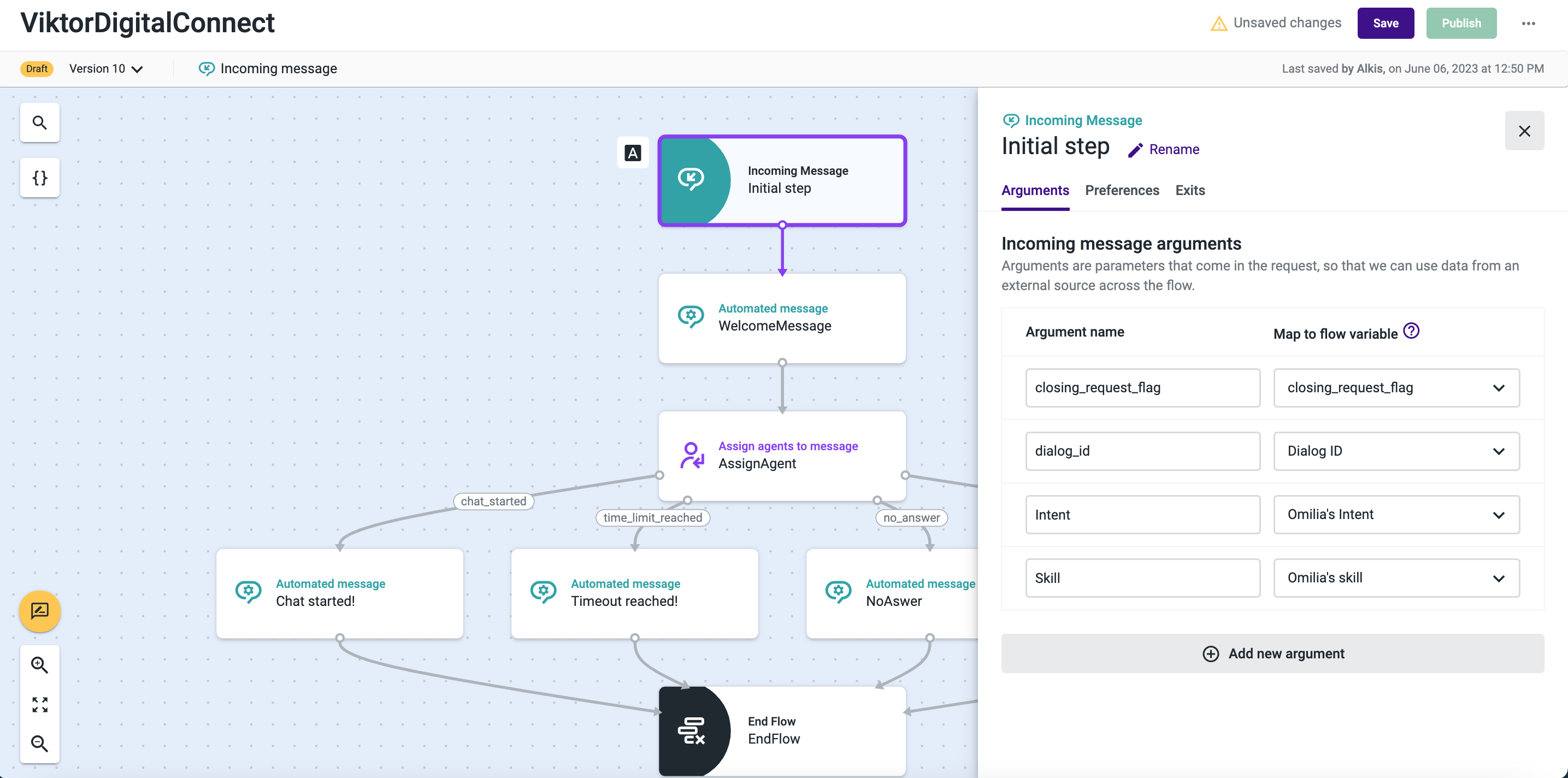
Task: Open the Dialog ID mapping dropdown
Action: point(1396,451)
